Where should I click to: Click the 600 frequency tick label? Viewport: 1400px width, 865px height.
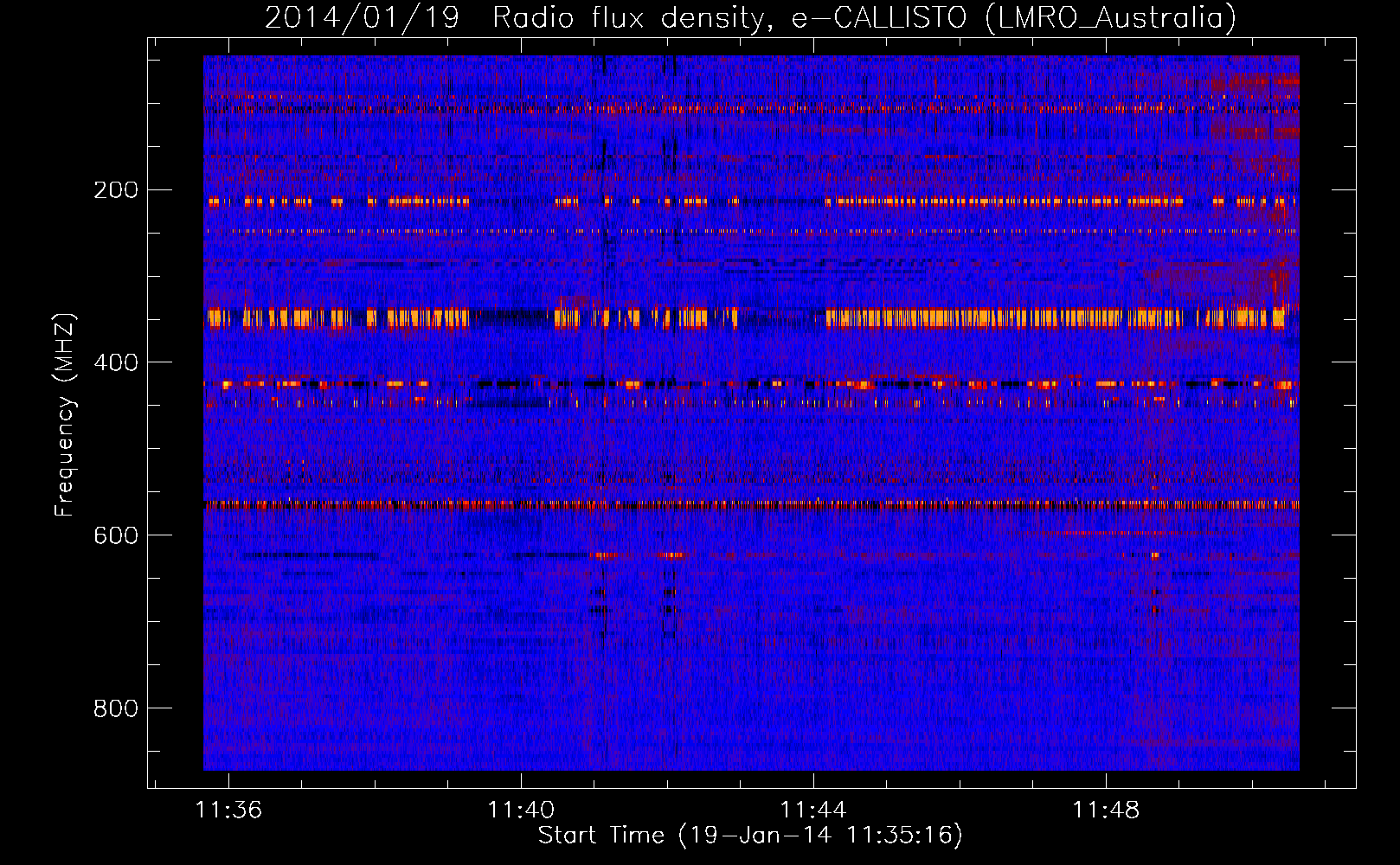[116, 536]
